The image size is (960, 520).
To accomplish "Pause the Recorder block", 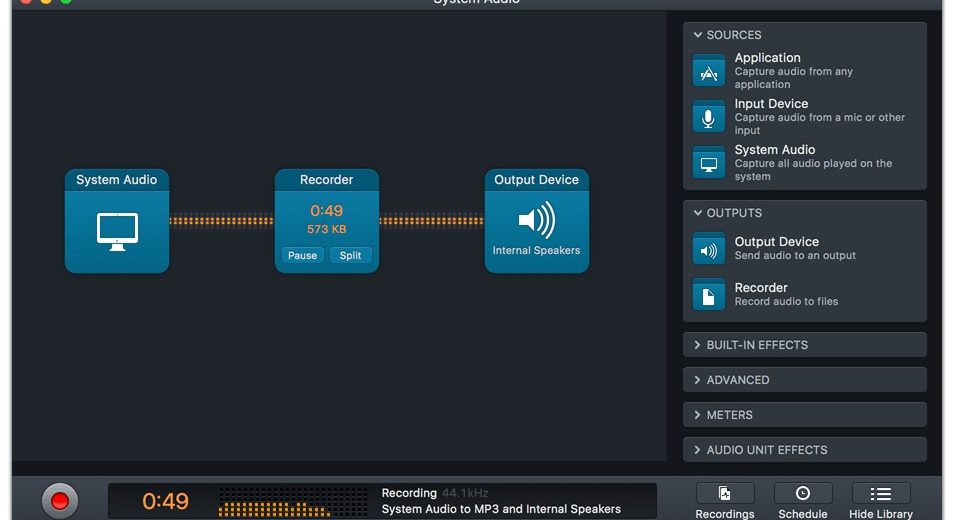I will (302, 256).
